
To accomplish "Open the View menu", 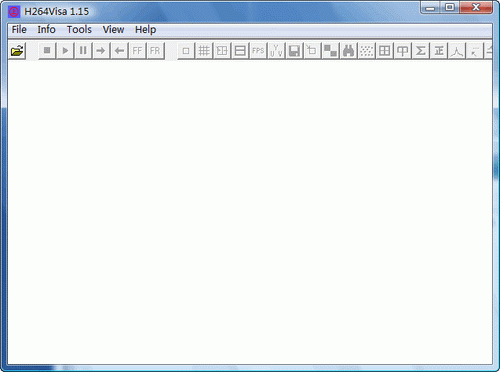I will 113,30.
